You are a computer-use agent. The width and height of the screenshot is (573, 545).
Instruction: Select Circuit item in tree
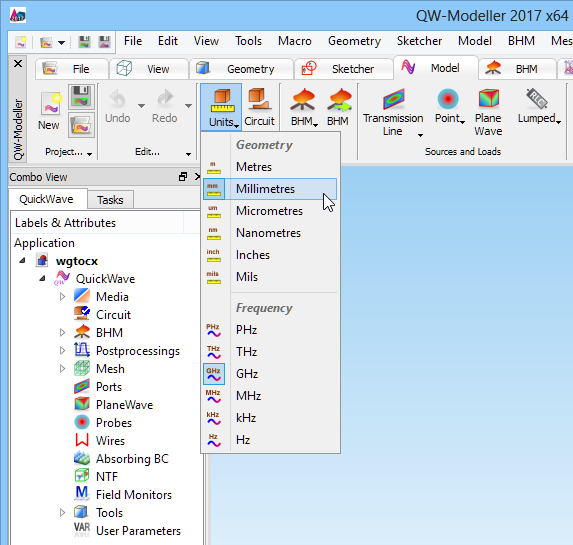pos(113,314)
